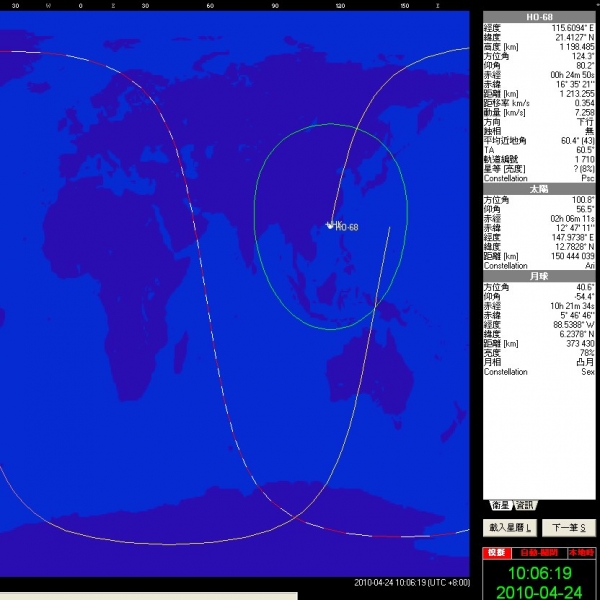Select the 高度 [km] row in HO-68 data
Image resolution: width=600 pixels, height=600 pixels.
pyautogui.click(x=539, y=46)
